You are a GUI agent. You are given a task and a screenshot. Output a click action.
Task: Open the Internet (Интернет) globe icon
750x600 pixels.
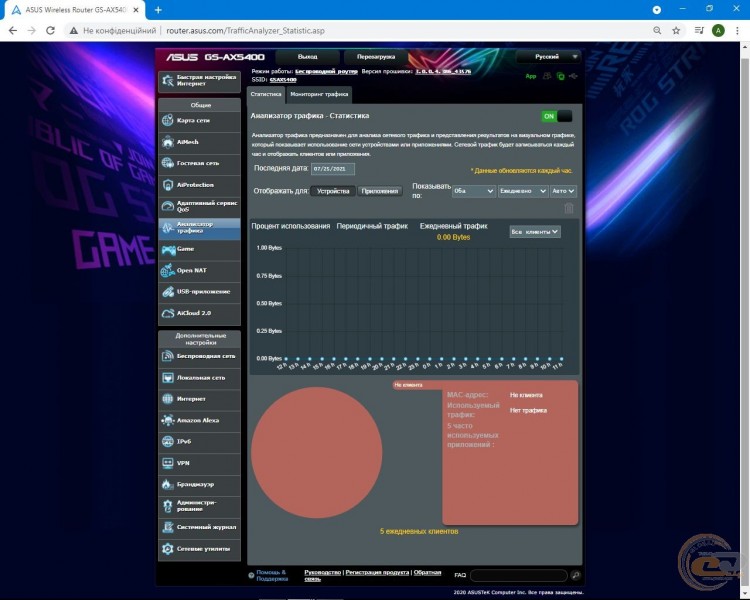[167, 399]
